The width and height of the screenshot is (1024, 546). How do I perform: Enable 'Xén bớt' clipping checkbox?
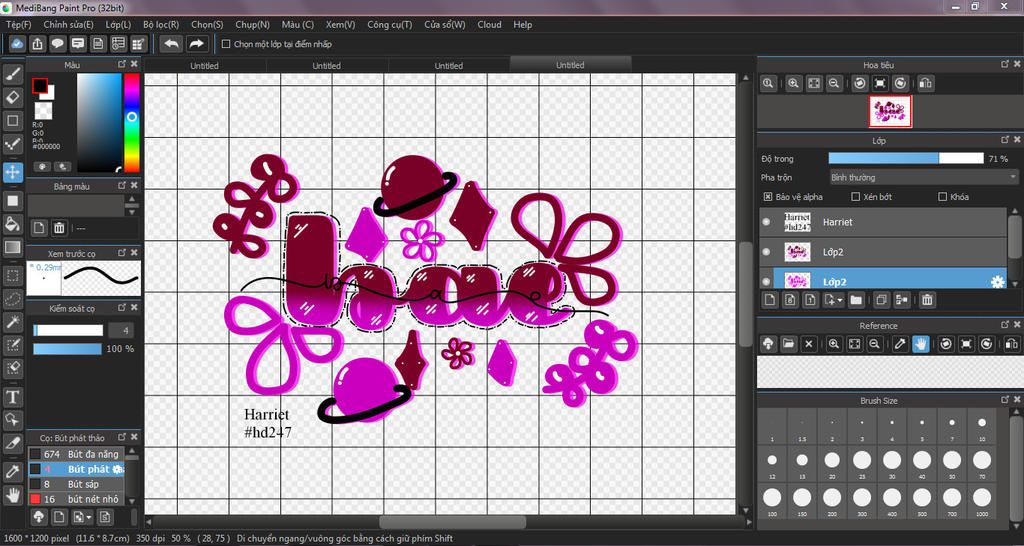click(856, 197)
